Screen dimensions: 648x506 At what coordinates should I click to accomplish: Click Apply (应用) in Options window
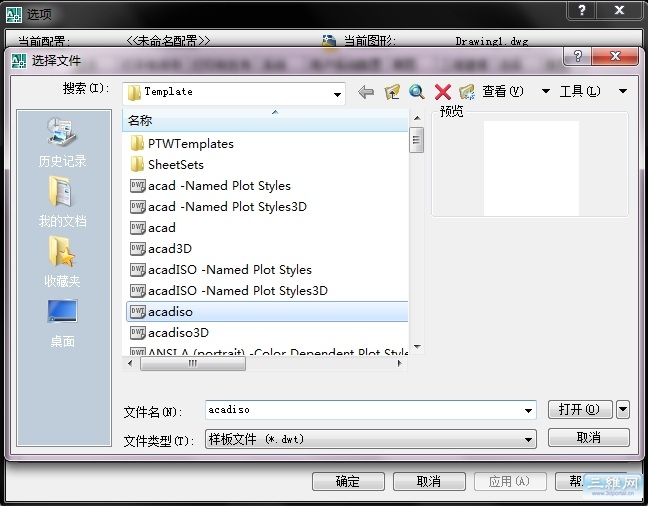(x=510, y=481)
